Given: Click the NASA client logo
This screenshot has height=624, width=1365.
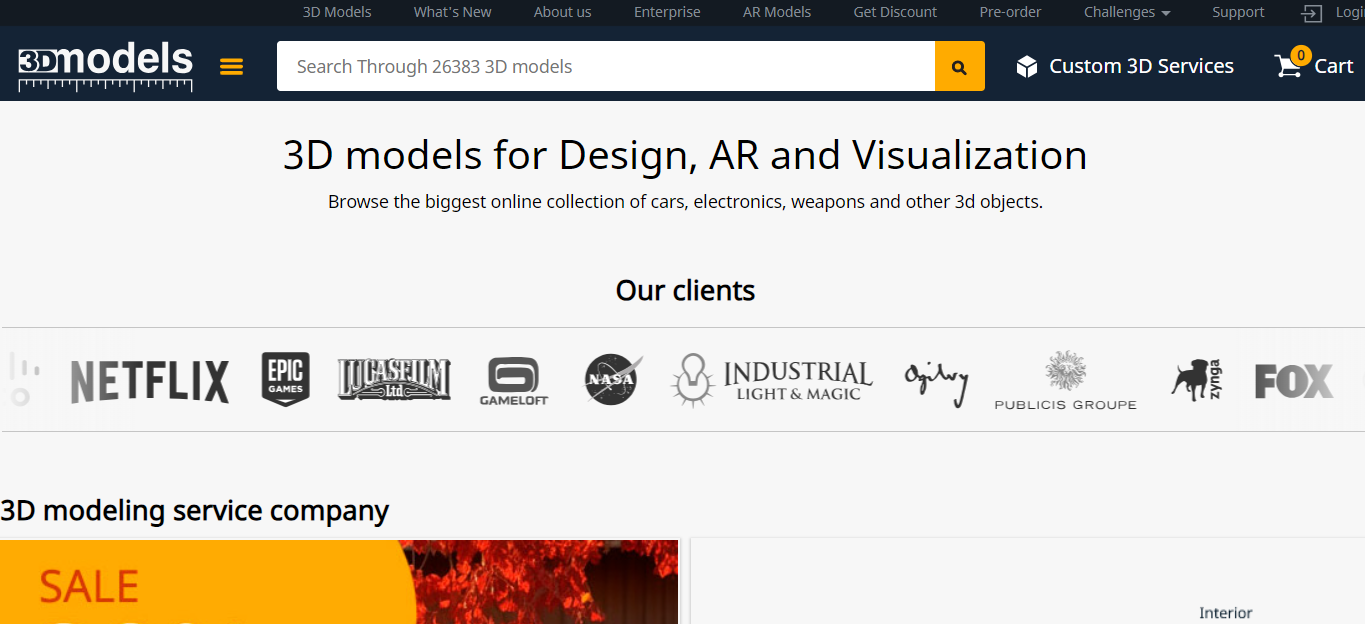Looking at the screenshot, I should click(613, 380).
